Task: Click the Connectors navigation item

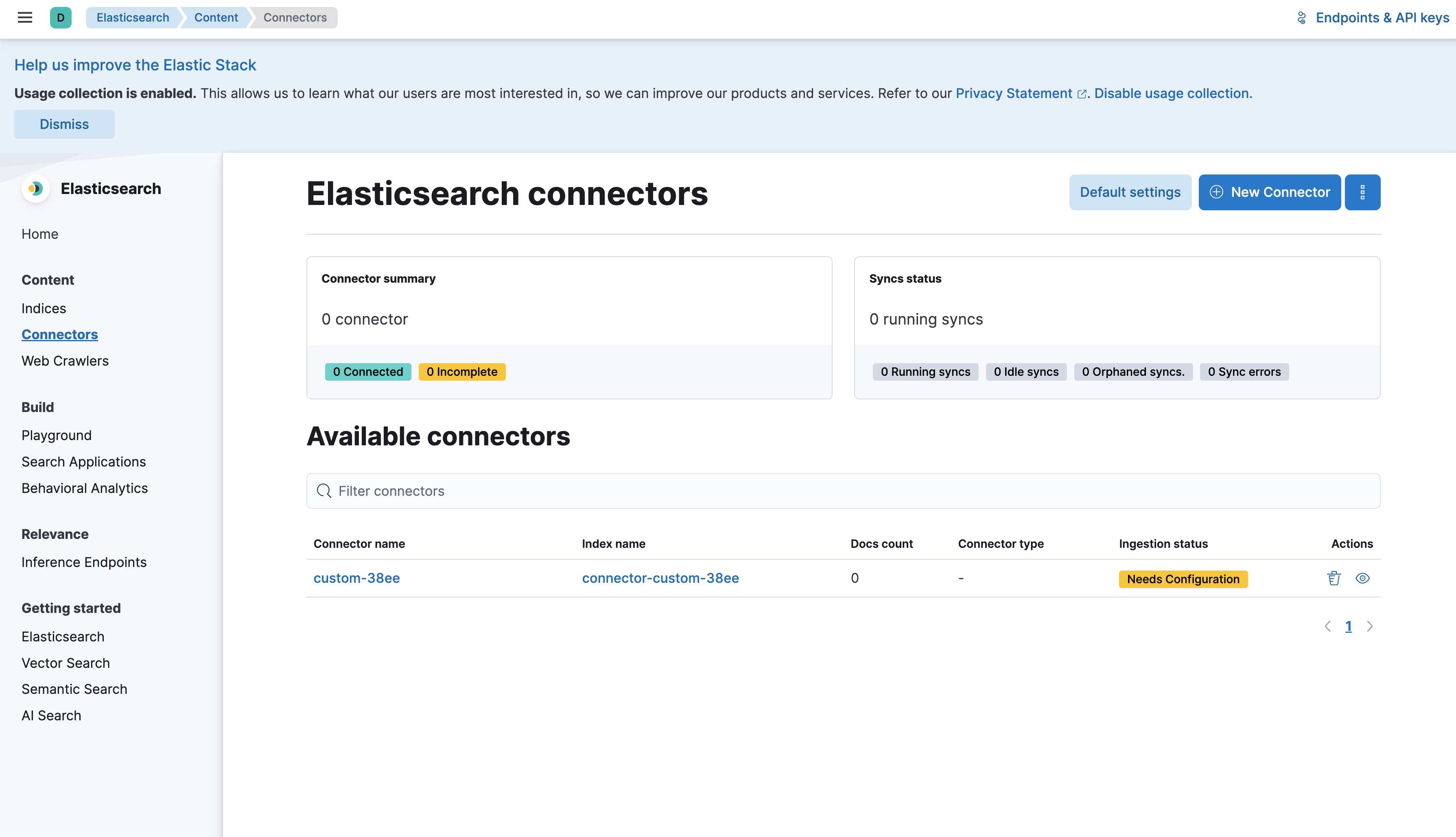Action: point(59,333)
